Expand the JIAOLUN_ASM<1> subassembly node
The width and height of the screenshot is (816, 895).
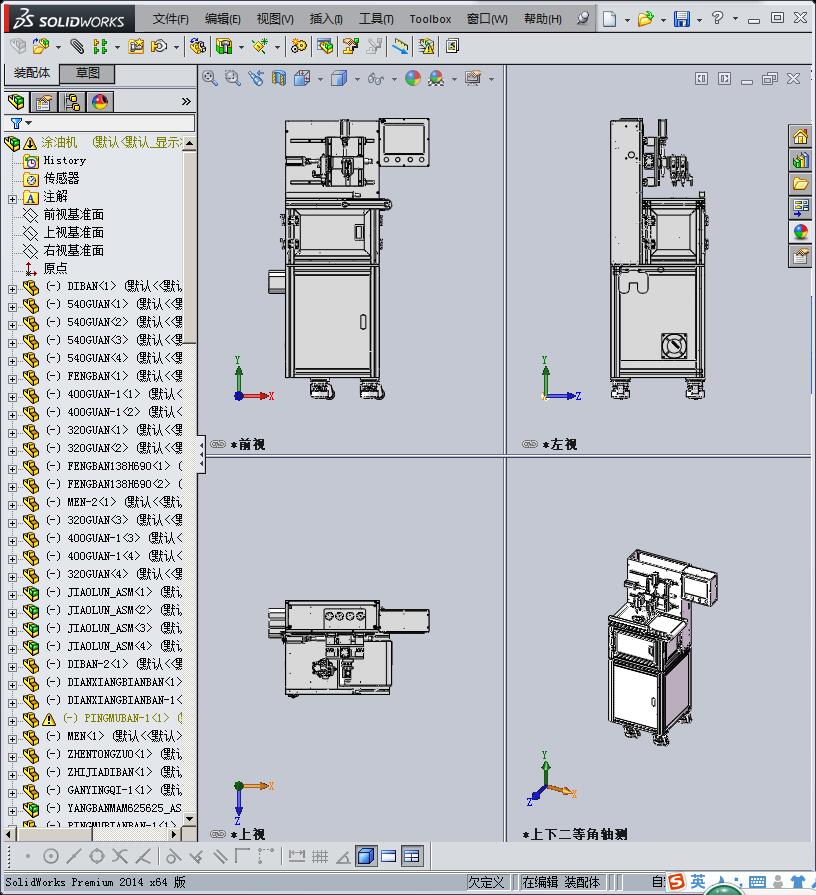(x=13, y=595)
